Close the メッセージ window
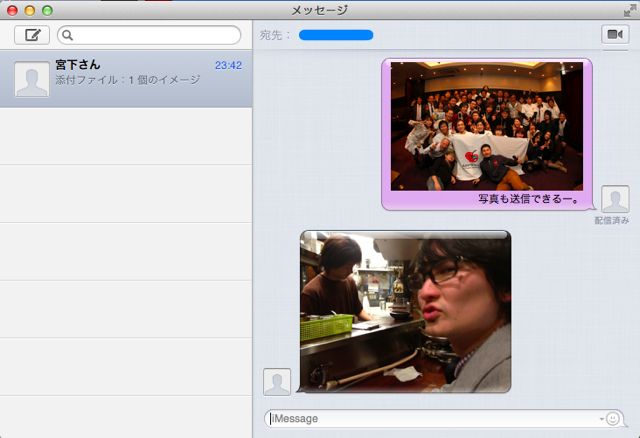 (12, 10)
